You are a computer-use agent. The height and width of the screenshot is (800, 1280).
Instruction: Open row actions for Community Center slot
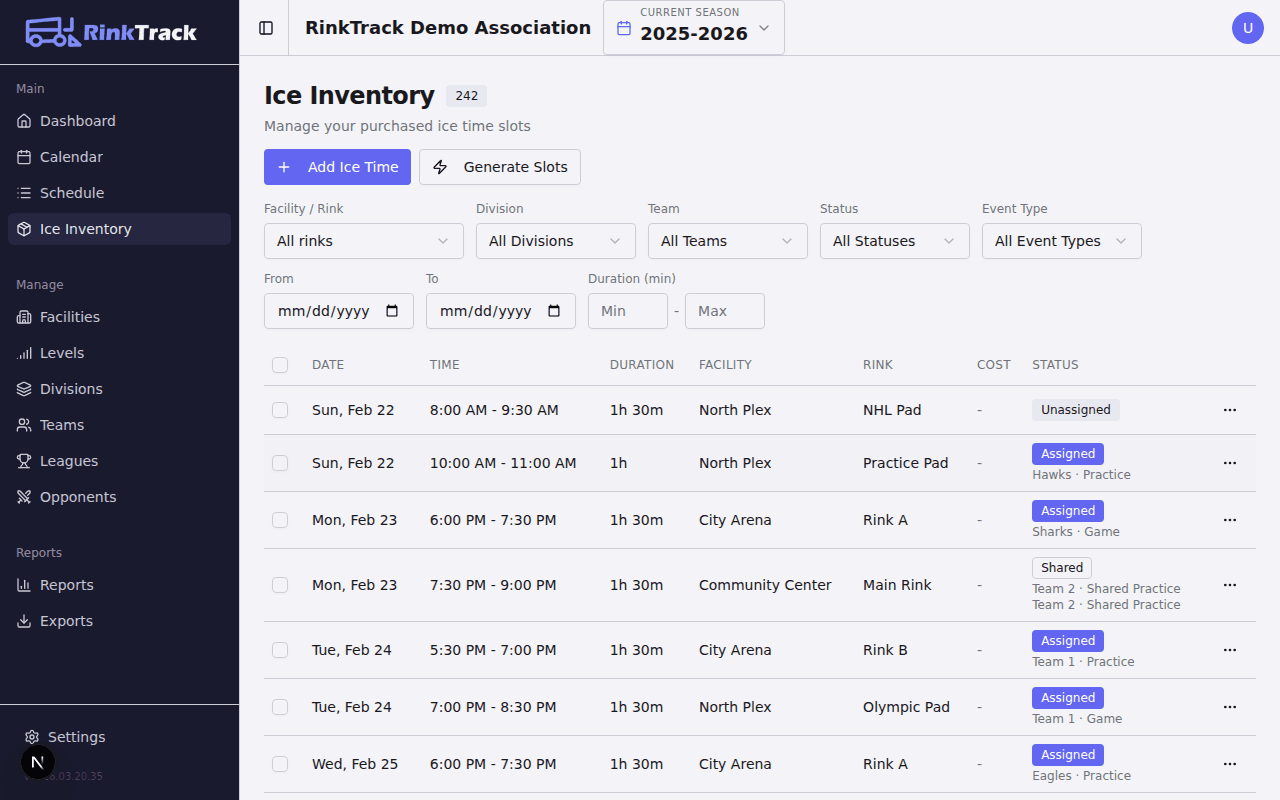coord(1229,585)
